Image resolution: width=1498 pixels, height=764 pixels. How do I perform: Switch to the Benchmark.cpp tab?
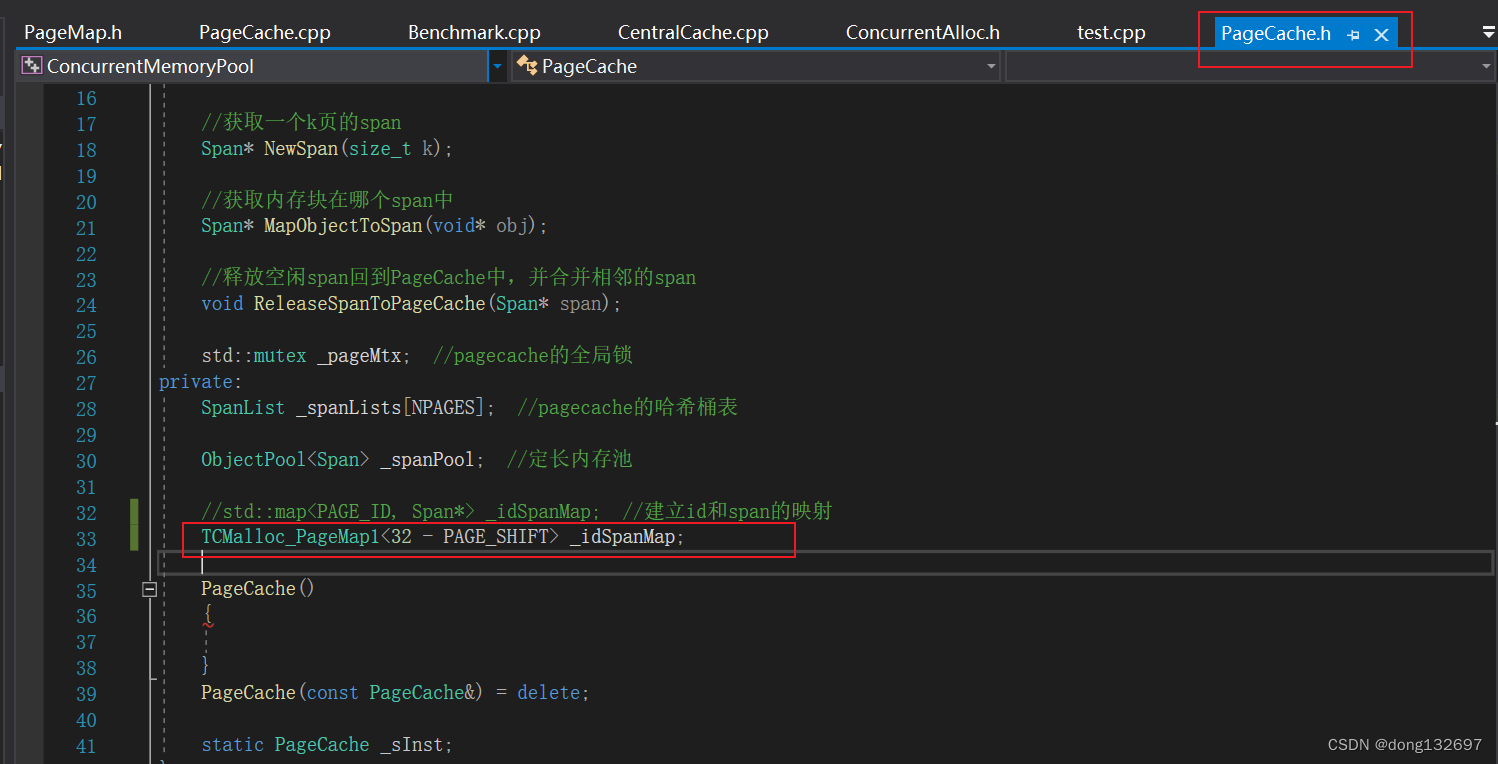(x=474, y=32)
